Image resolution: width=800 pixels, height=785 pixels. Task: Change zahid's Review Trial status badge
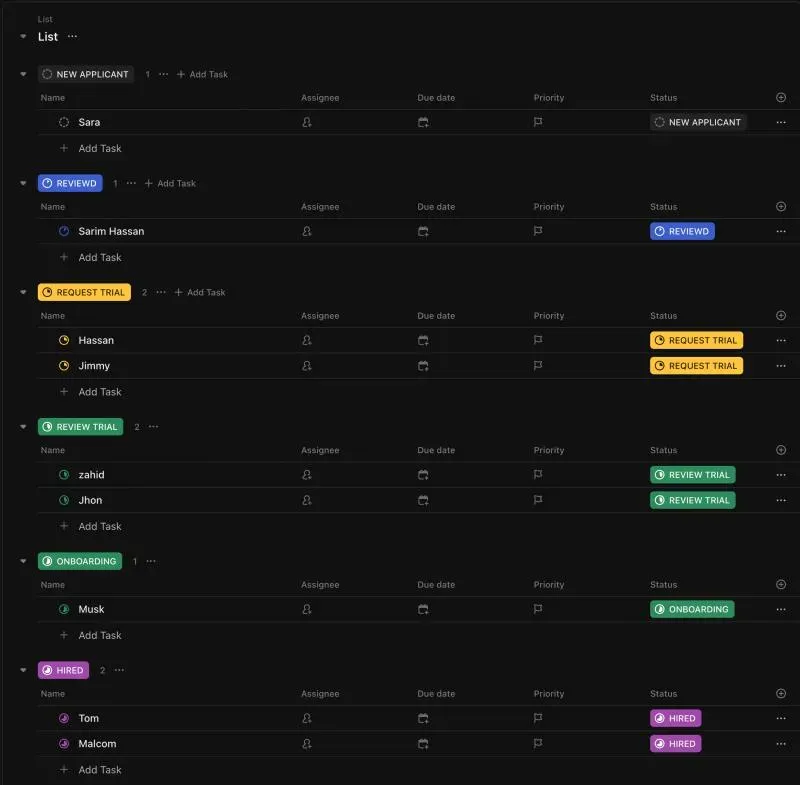tap(692, 475)
